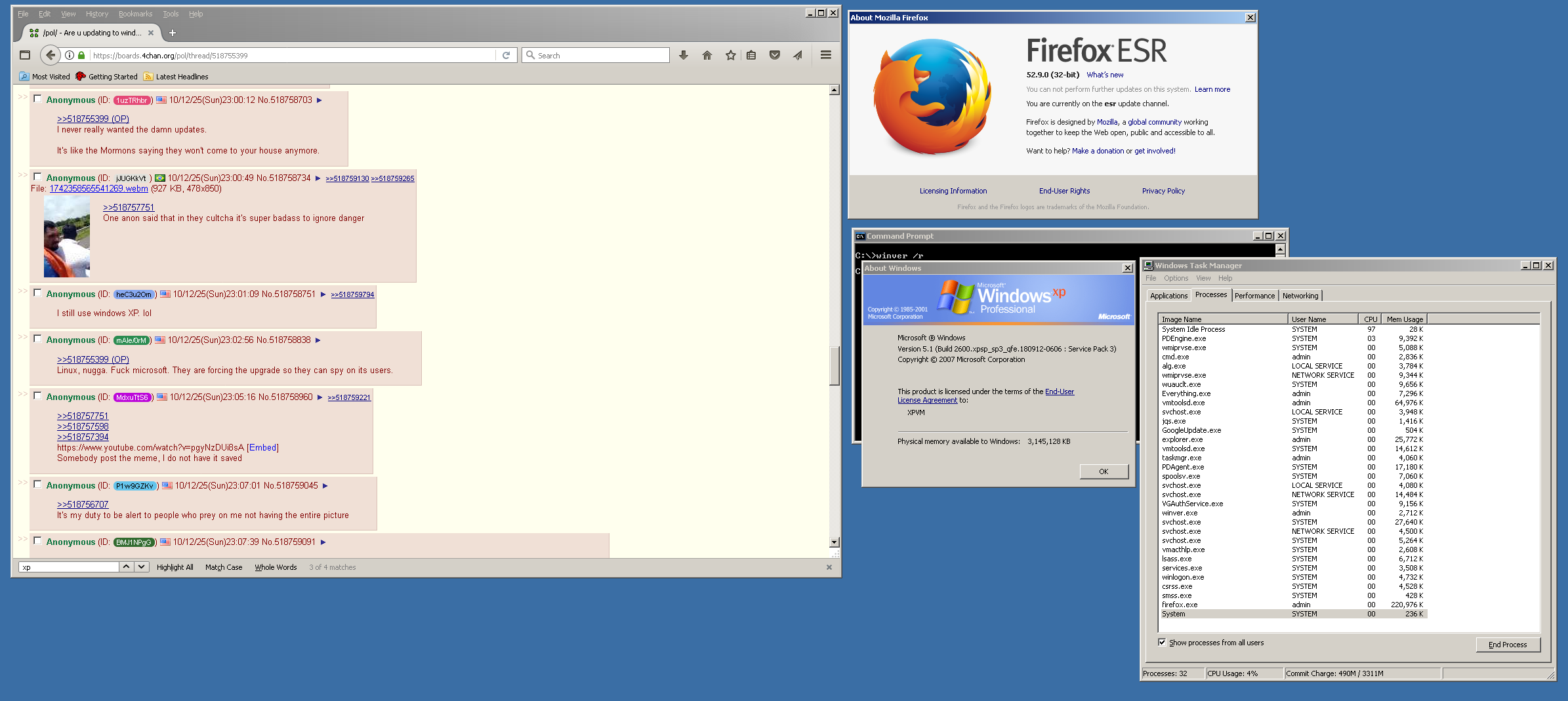Viewport: 1568px width, 701px height.
Task: Show site information for 4chan page
Action: pyautogui.click(x=70, y=56)
